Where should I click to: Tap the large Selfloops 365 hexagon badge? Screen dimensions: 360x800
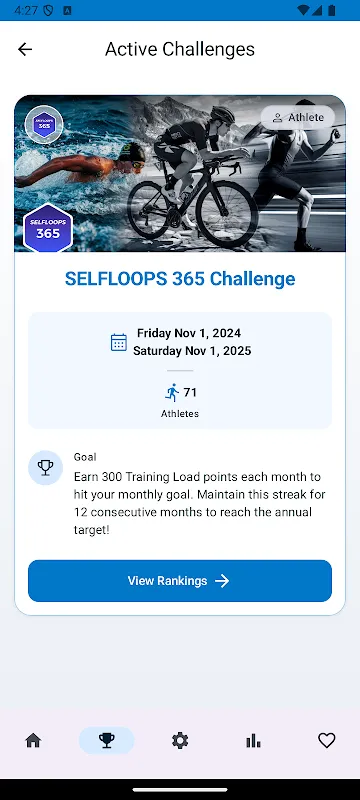[48, 228]
